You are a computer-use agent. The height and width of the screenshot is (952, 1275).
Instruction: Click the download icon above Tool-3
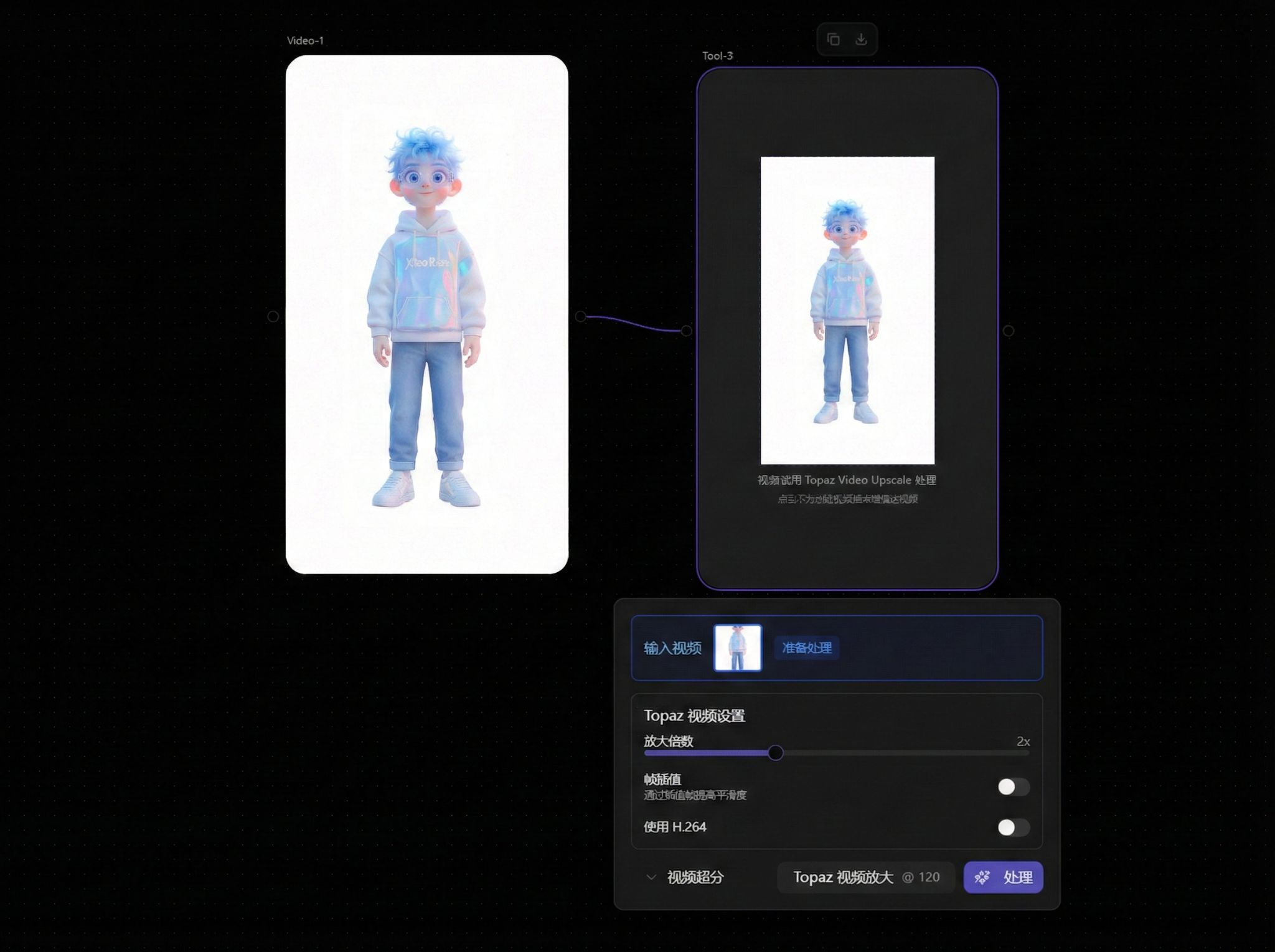point(861,39)
